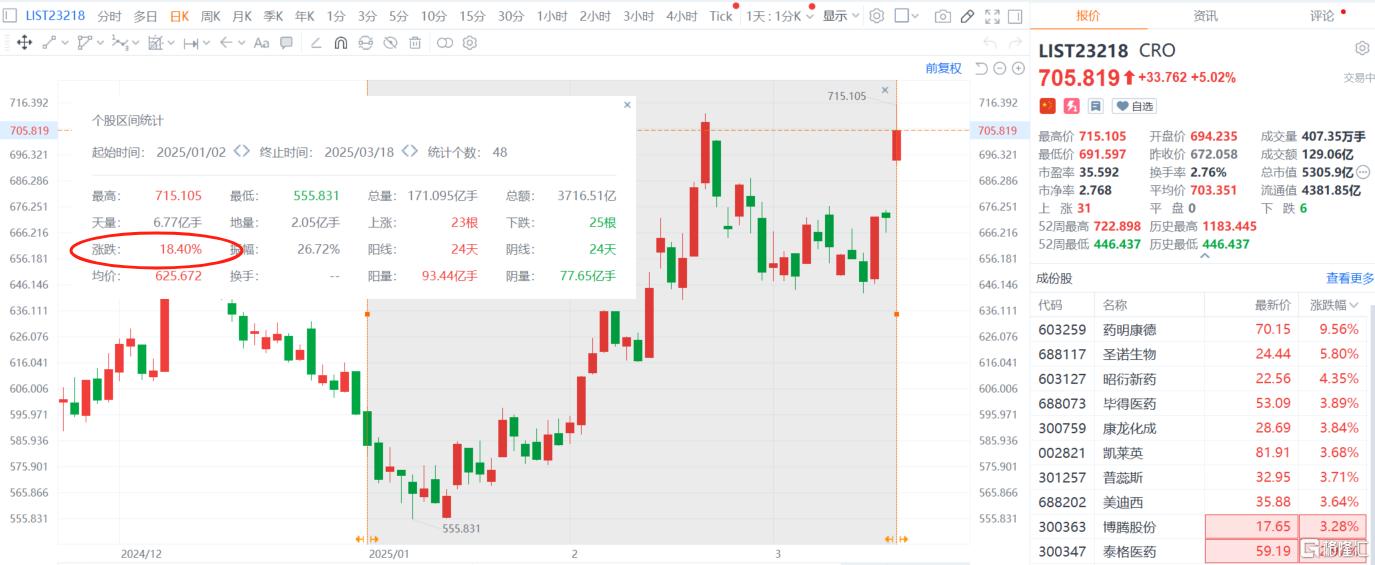
Task: Switch to 周K weekly chart
Action: pyautogui.click(x=210, y=16)
